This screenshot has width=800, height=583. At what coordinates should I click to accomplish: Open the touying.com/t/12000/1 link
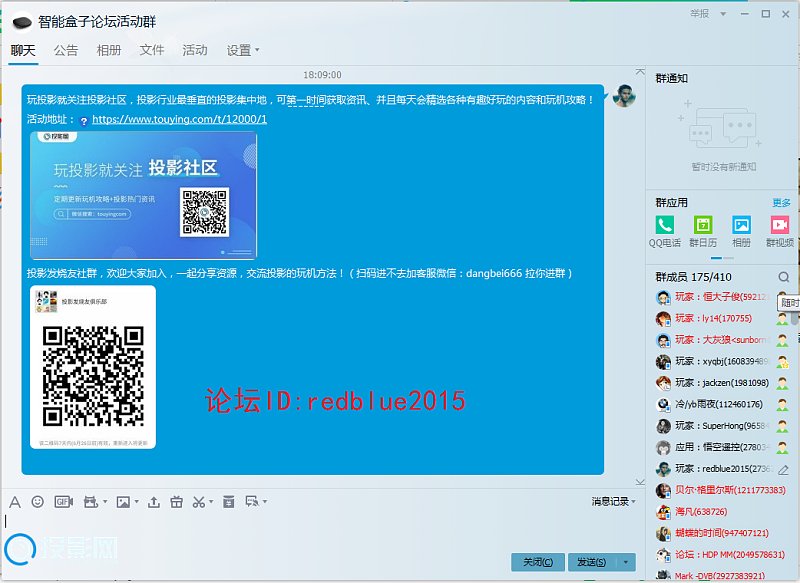pyautogui.click(x=180, y=119)
